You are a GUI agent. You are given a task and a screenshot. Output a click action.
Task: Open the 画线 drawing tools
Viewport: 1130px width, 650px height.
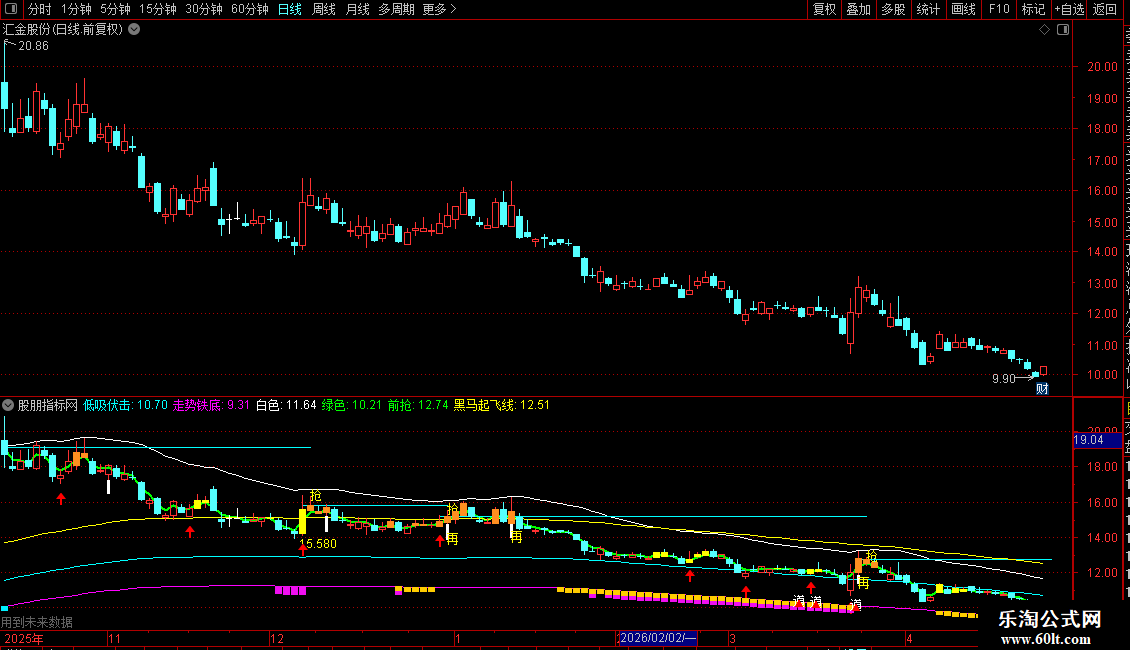coord(963,9)
